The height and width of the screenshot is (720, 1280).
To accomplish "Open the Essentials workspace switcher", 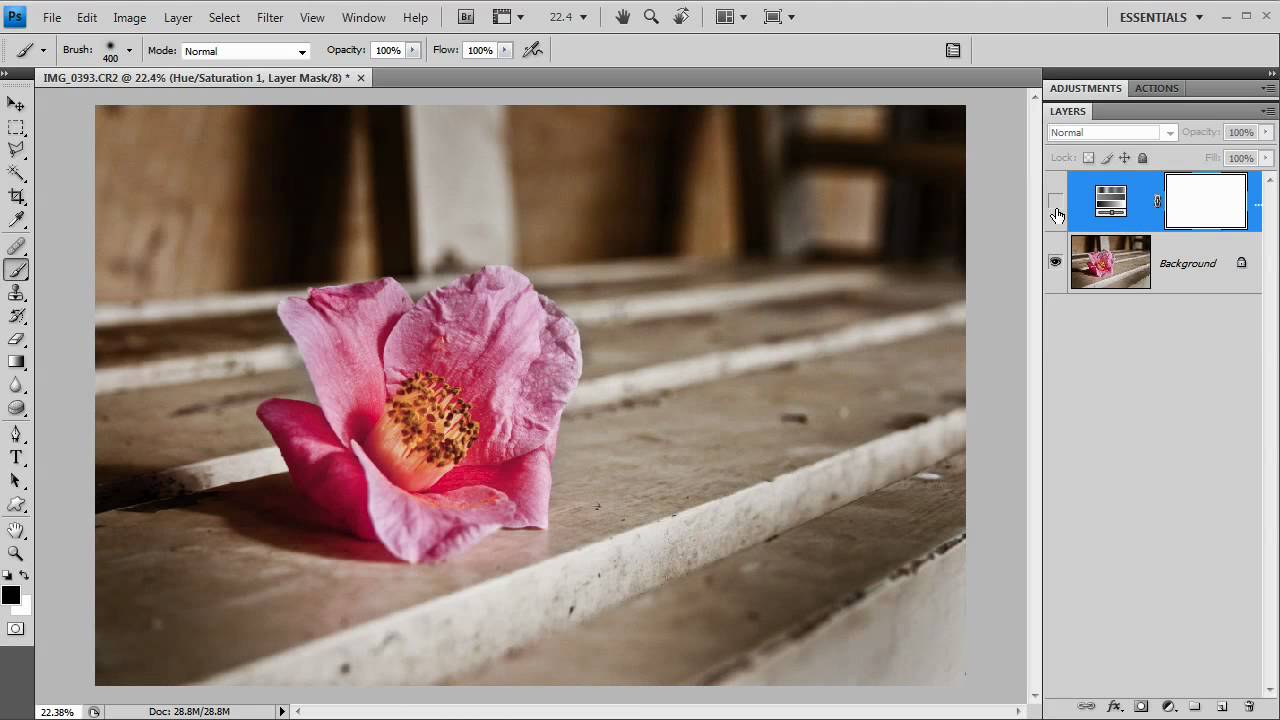I will 1161,17.
